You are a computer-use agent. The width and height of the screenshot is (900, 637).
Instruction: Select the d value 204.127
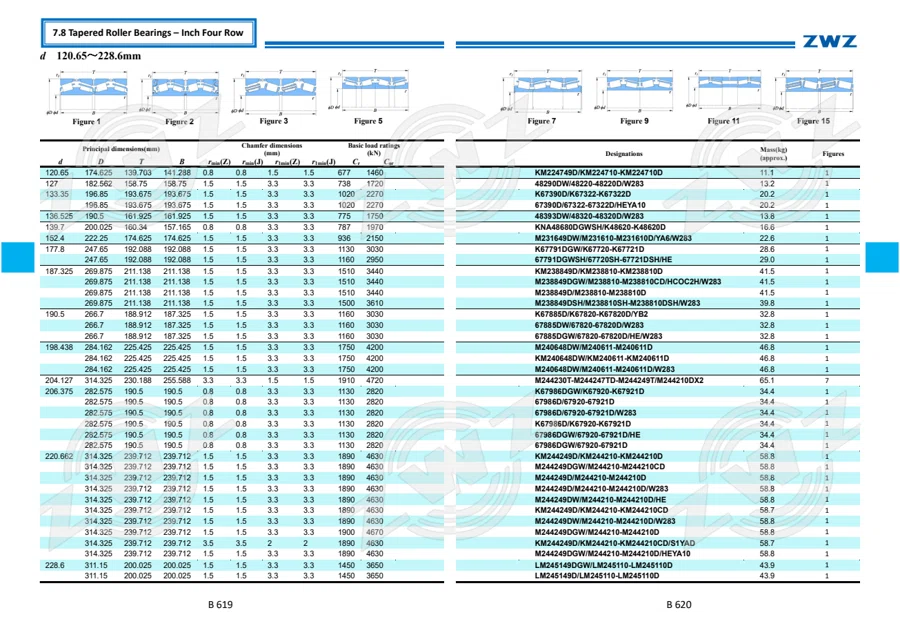(59, 380)
